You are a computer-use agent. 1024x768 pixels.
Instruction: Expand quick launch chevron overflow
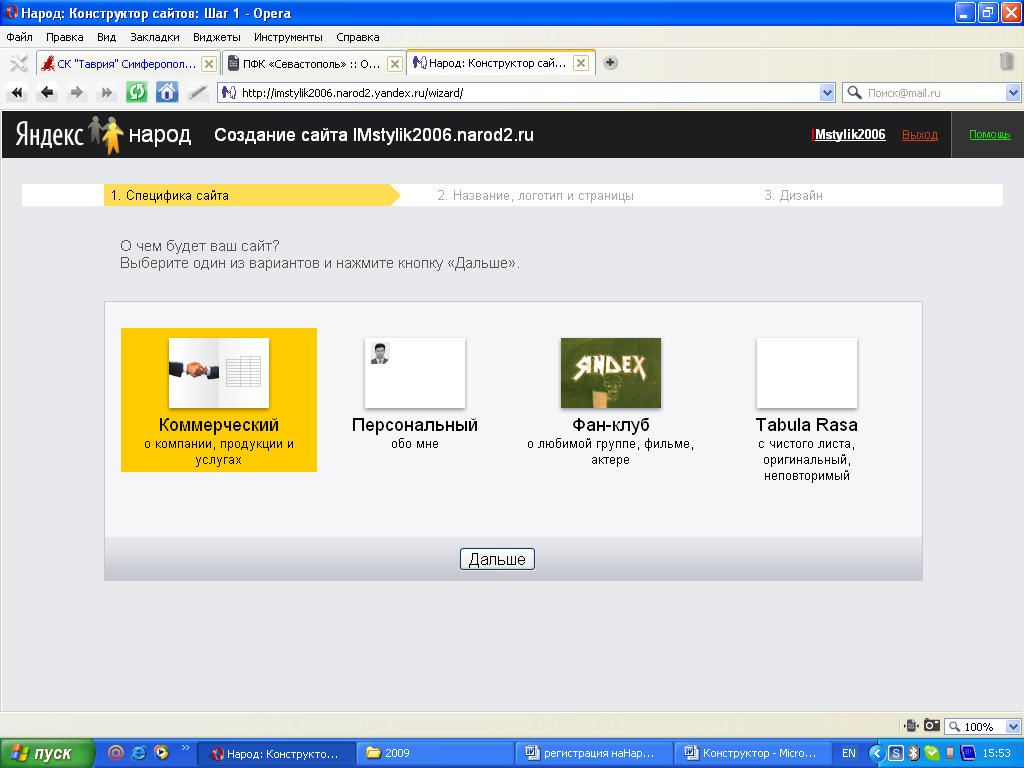(x=185, y=748)
